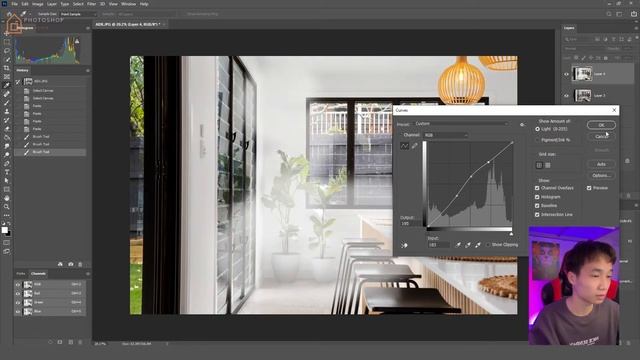Hide Layer 4 using its eye icon
This screenshot has width=640, height=360.
pos(566,74)
